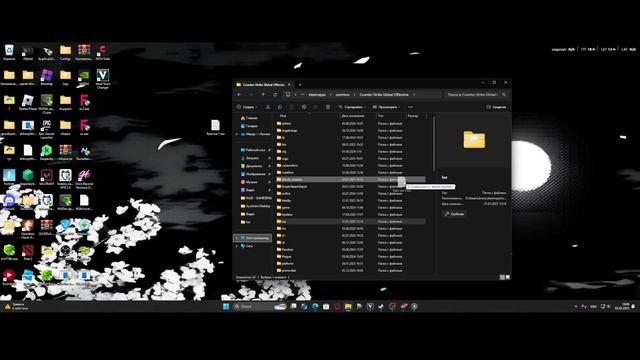The height and width of the screenshot is (360, 640).
Task: Select the Dota 2 desktop shortcut
Action: (28, 252)
